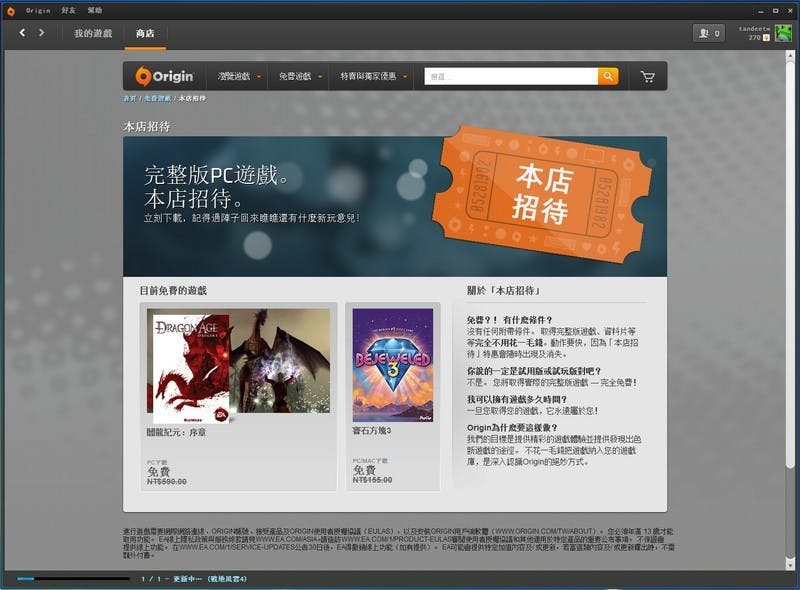Viewport: 800px width, 590px height.
Task: Open the shopping cart
Action: [647, 77]
